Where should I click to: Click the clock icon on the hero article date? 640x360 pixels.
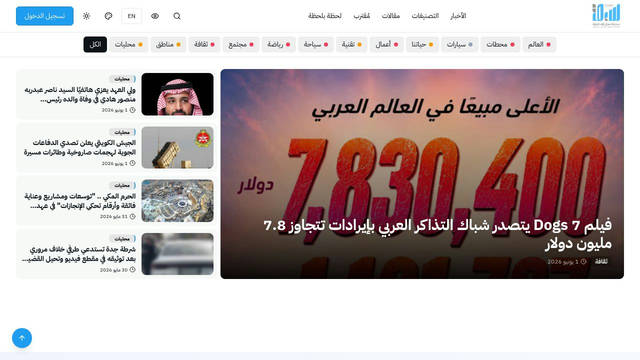coord(584,262)
